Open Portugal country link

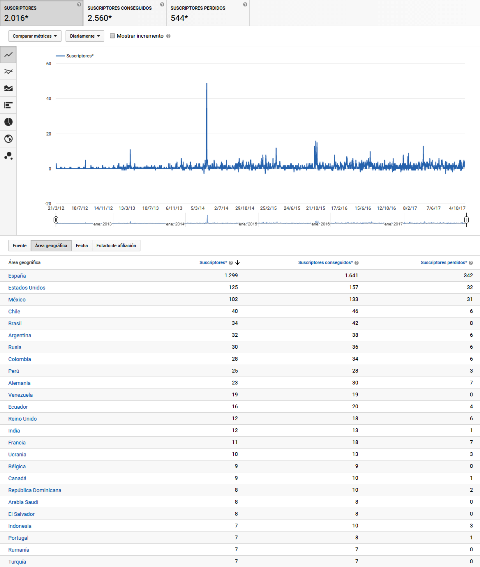[x=18, y=538]
